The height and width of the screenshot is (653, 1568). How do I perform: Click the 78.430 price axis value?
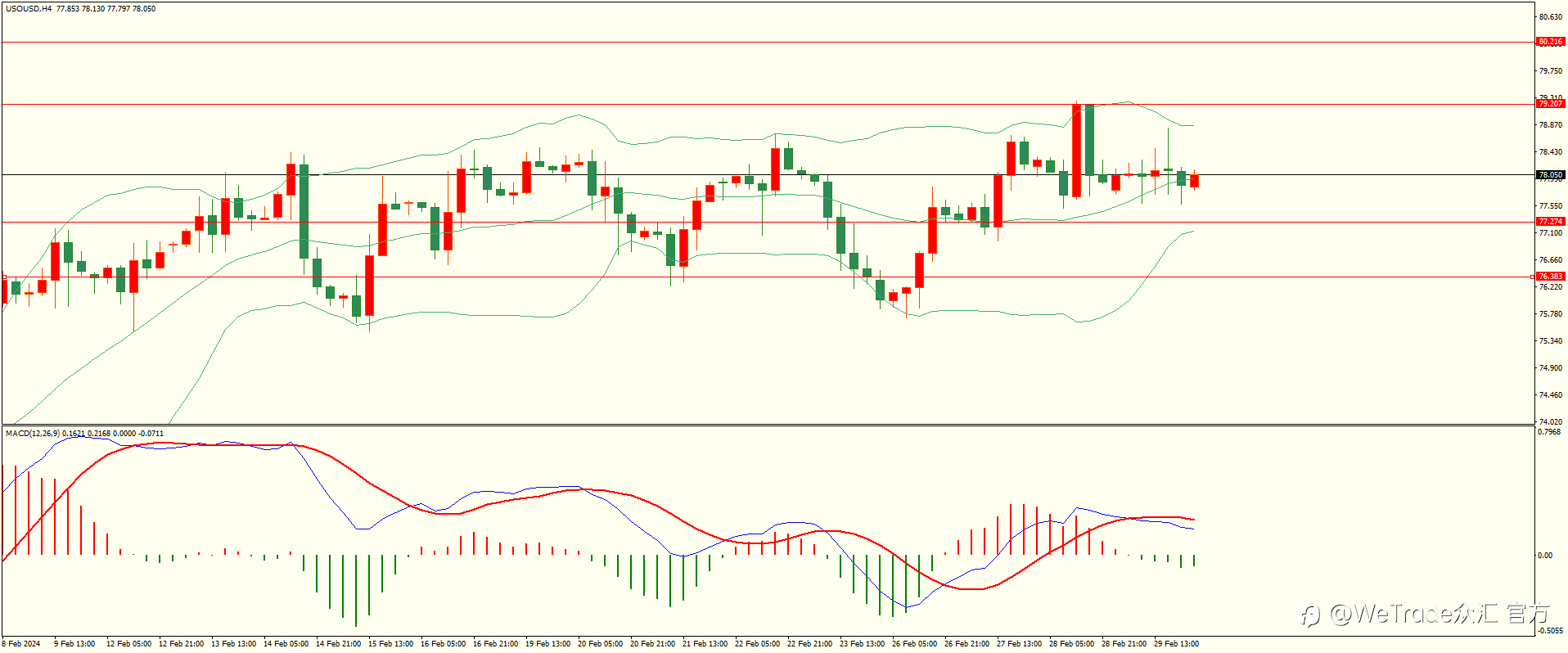(x=1550, y=152)
